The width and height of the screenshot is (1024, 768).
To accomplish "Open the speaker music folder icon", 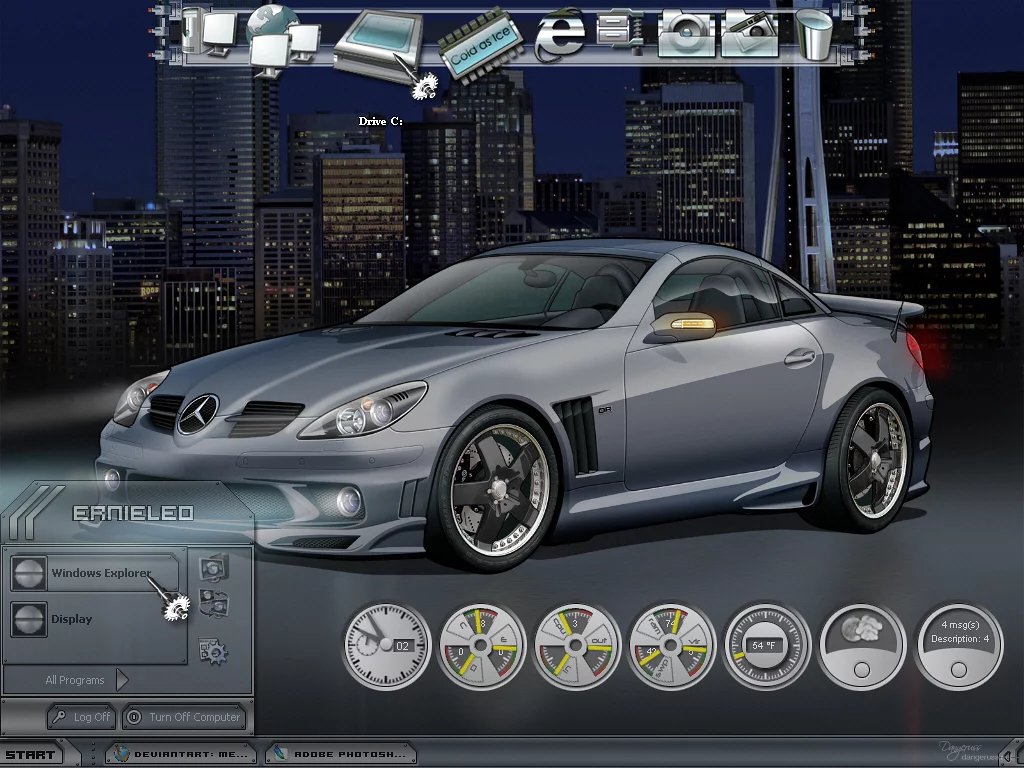I will pyautogui.click(x=686, y=35).
